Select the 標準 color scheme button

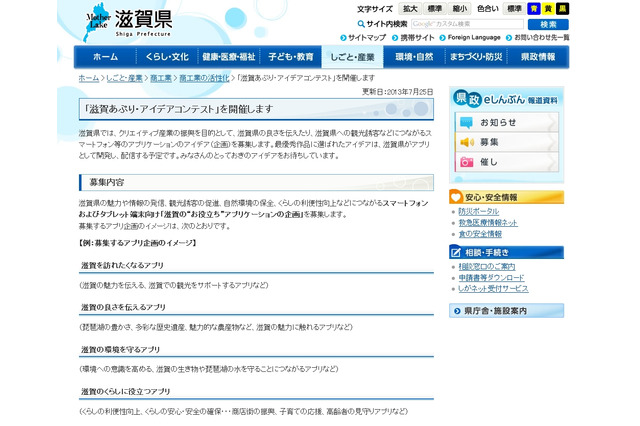514,9
